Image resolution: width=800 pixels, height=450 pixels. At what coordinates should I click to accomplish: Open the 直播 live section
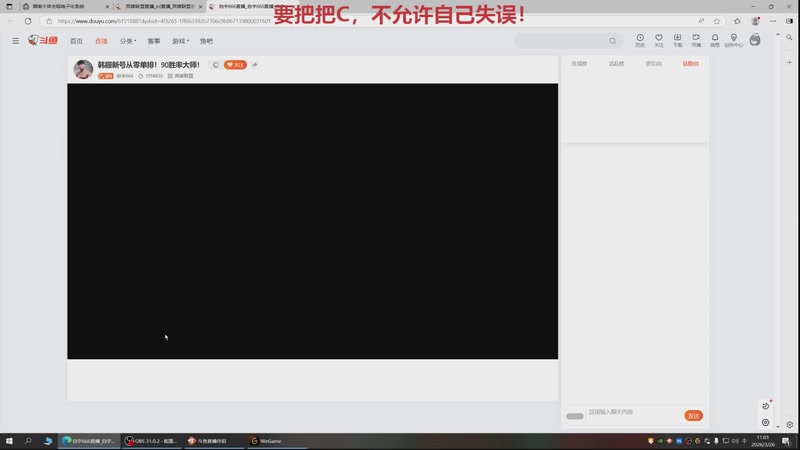pyautogui.click(x=101, y=41)
